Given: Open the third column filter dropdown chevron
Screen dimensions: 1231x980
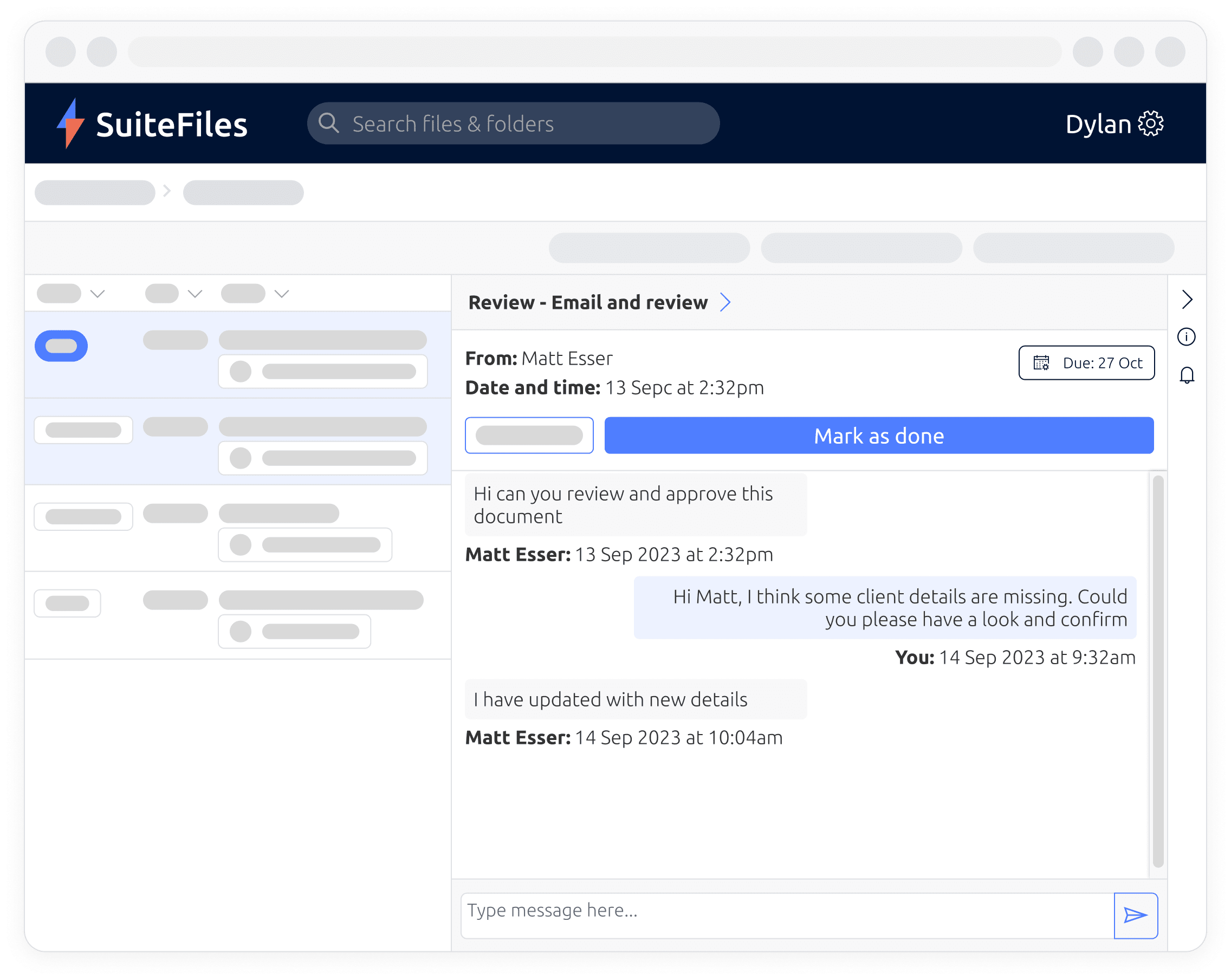Looking at the screenshot, I should coord(282,294).
